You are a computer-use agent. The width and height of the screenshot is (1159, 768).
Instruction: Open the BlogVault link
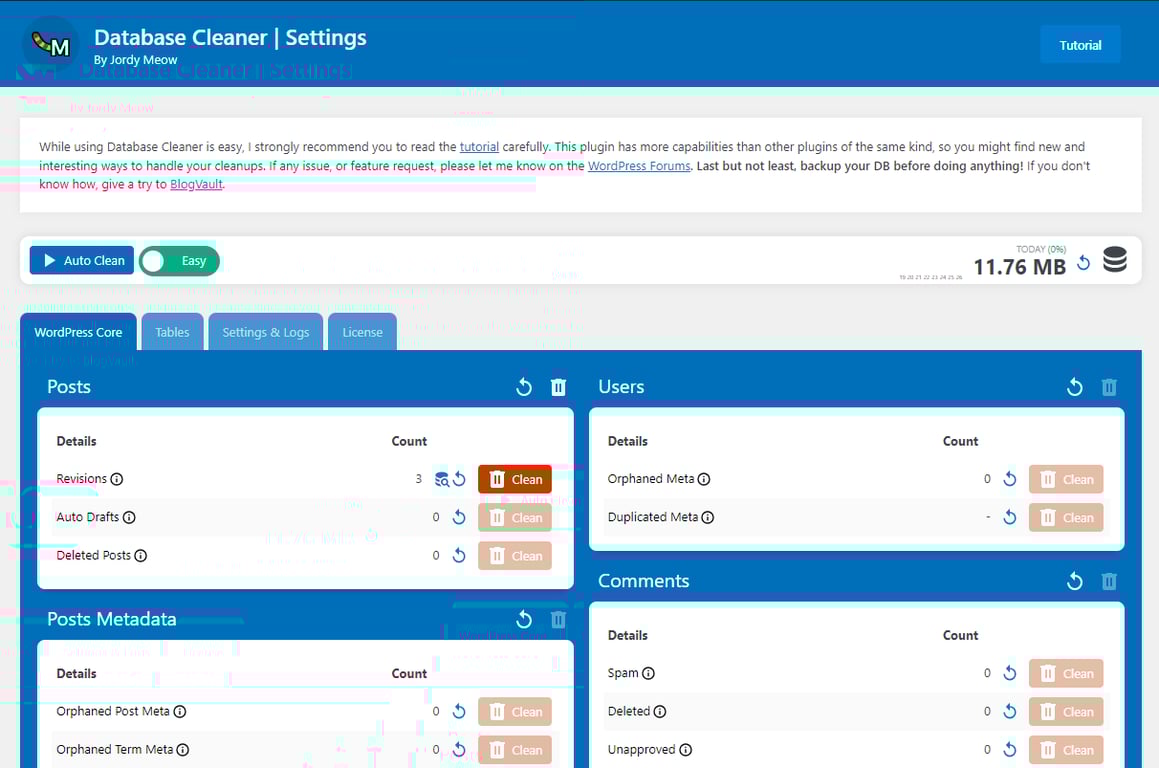pyautogui.click(x=196, y=184)
